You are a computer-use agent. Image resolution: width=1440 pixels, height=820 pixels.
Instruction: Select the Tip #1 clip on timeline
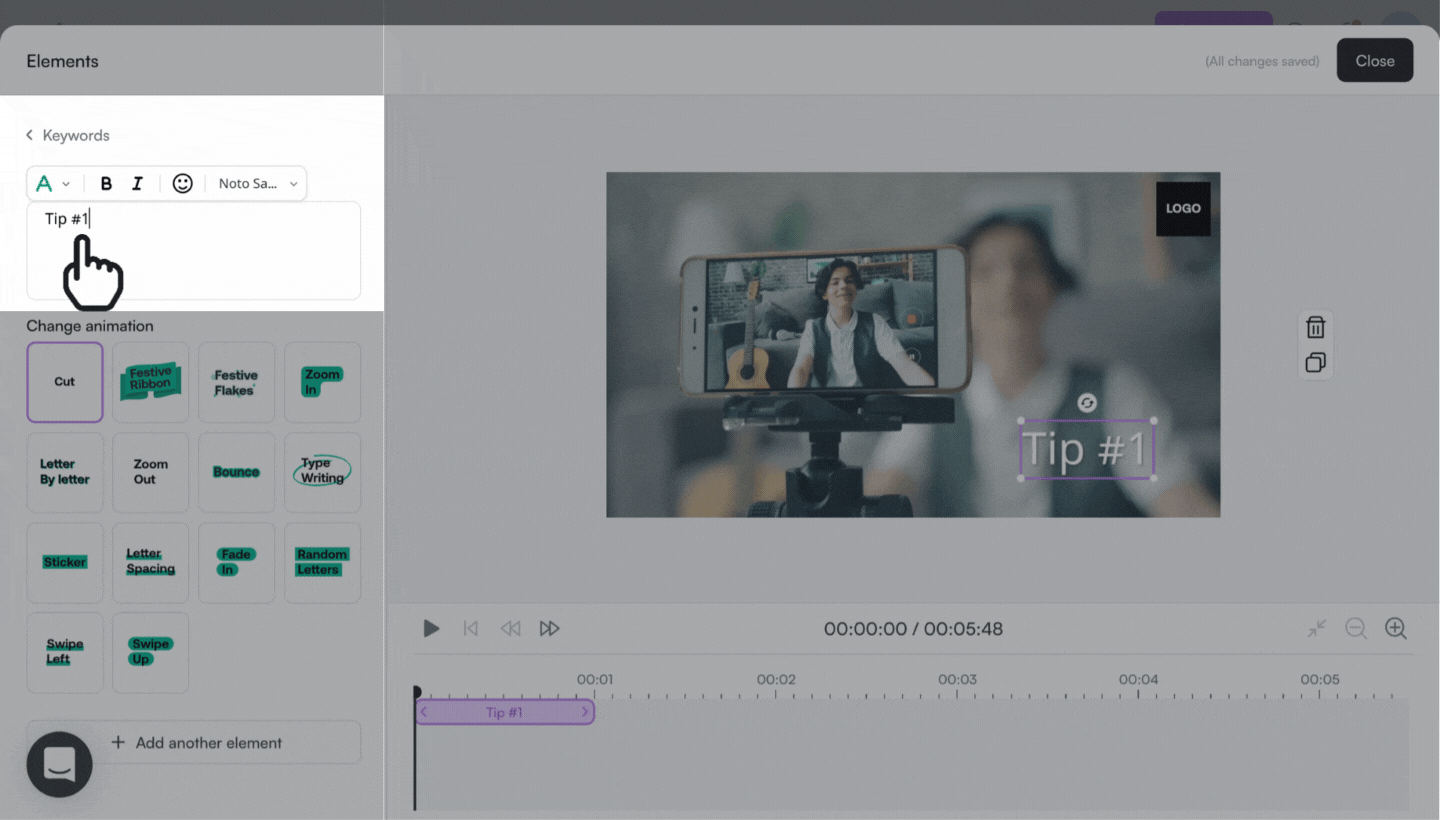(x=504, y=712)
